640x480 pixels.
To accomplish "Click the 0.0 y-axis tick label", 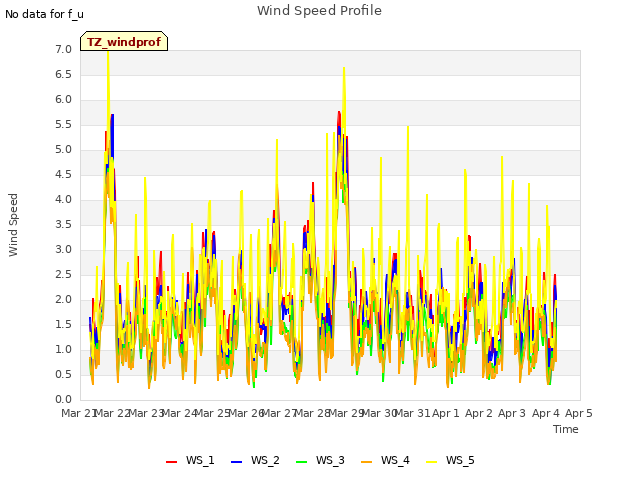I will tap(63, 400).
